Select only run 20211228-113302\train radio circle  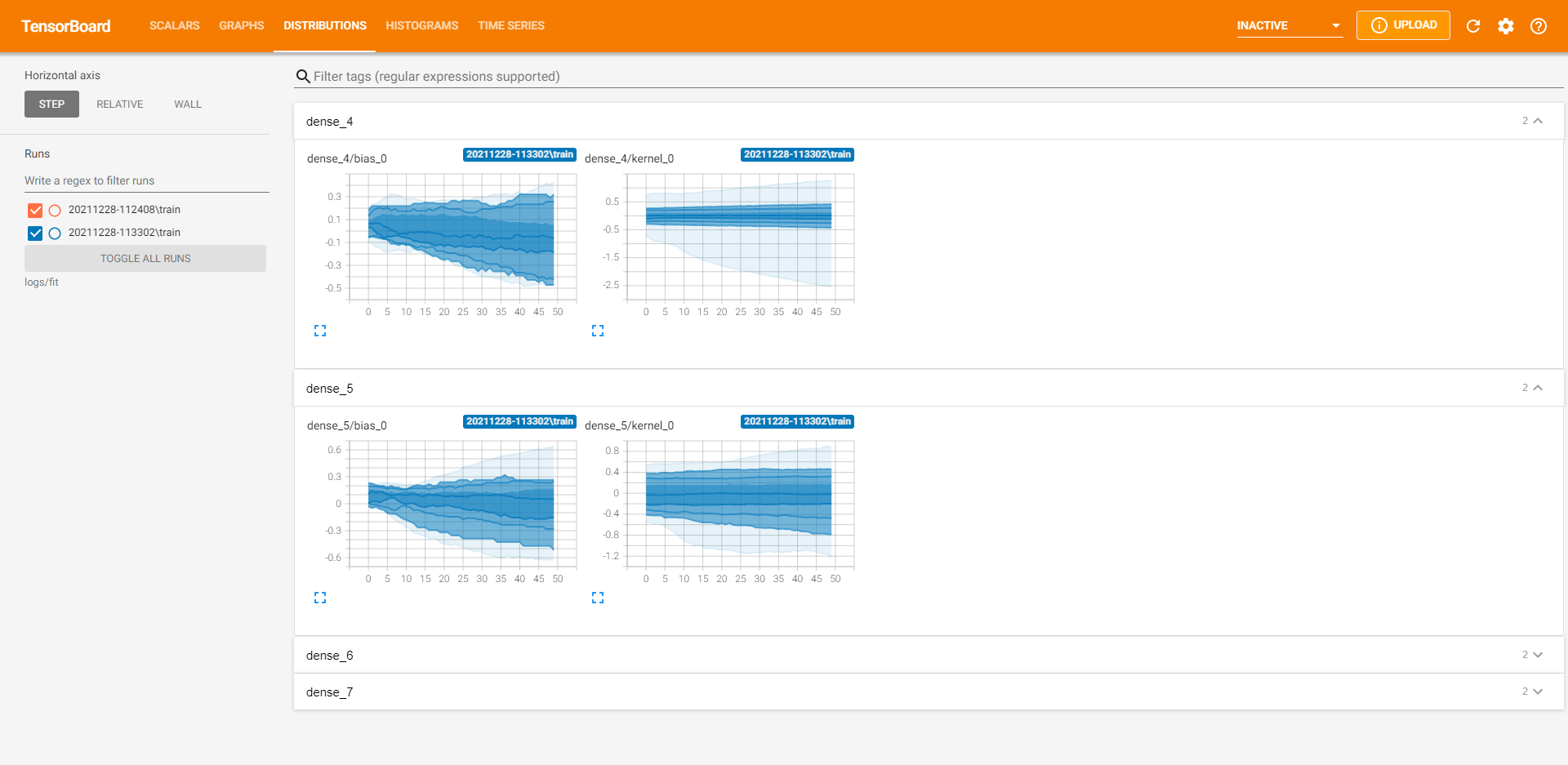[55, 234]
